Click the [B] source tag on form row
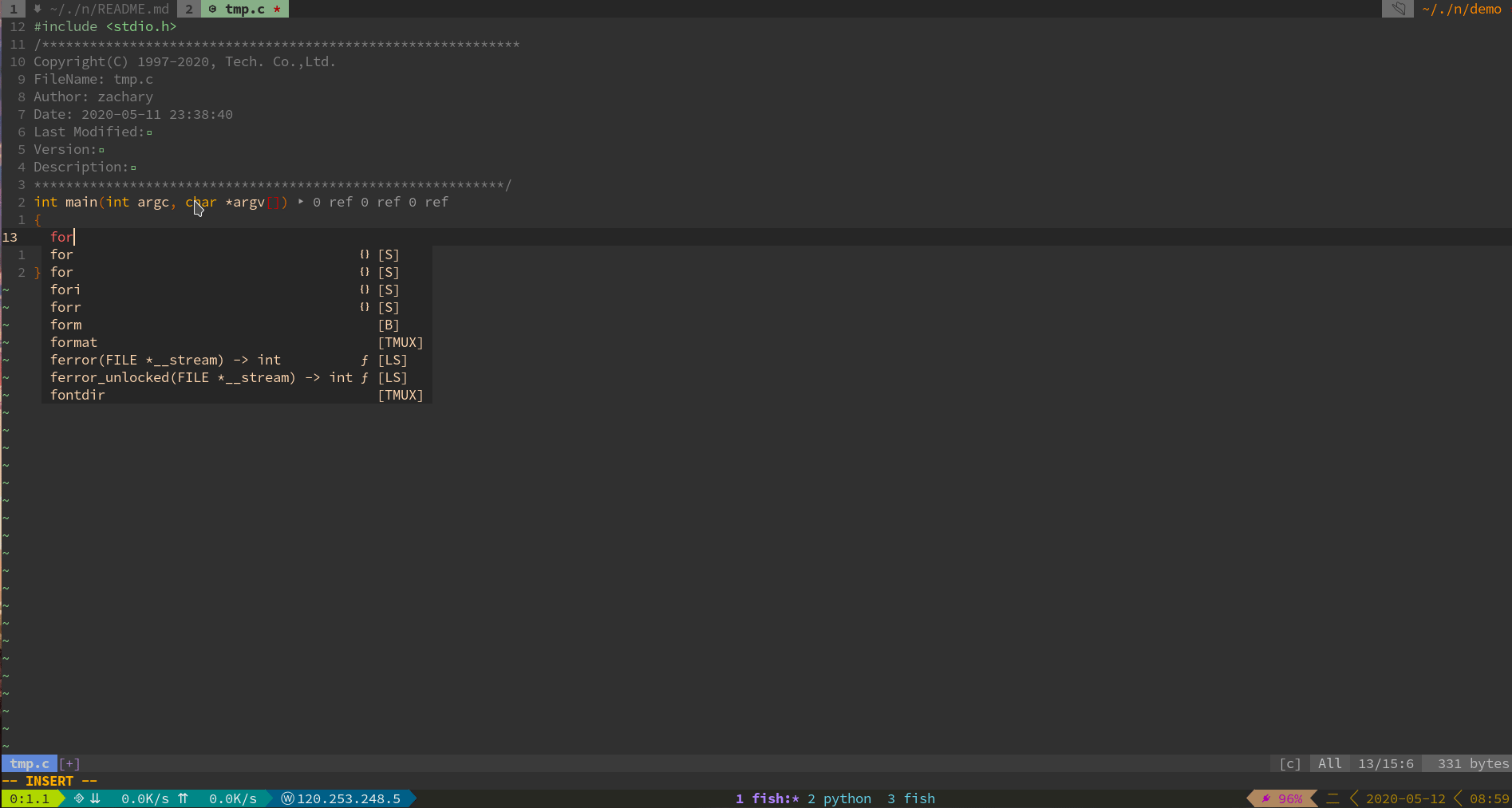Image resolution: width=1512 pixels, height=808 pixels. point(389,325)
